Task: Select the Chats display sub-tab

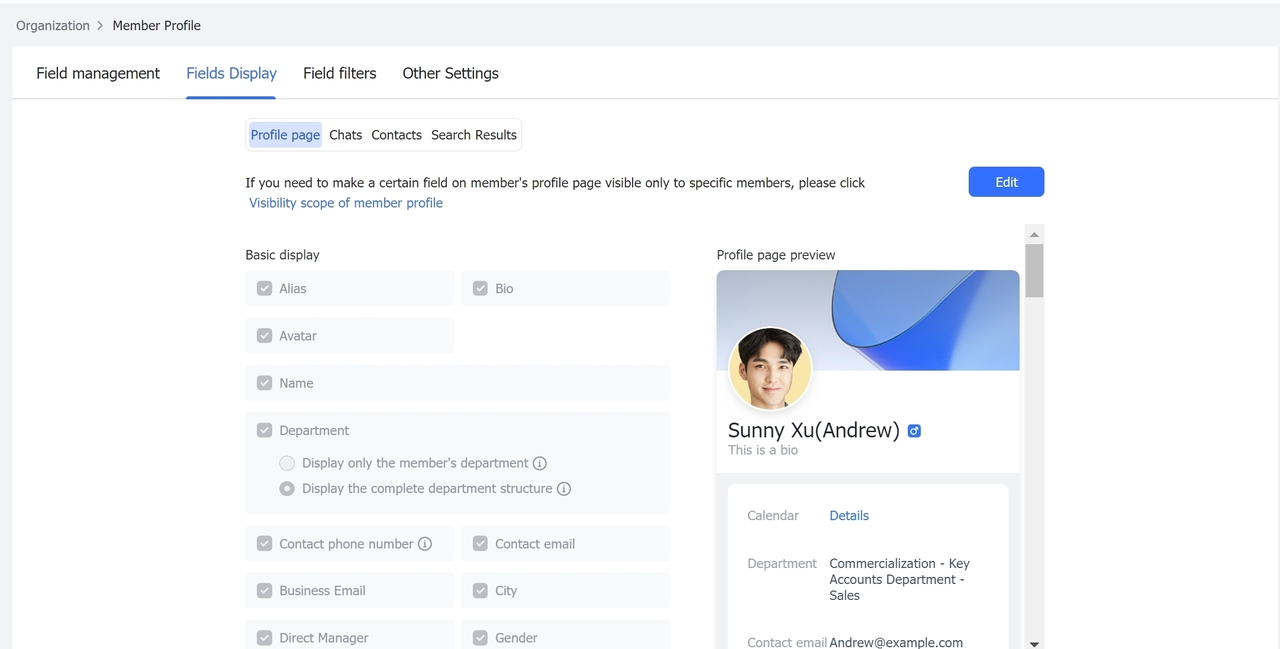Action: (345, 135)
